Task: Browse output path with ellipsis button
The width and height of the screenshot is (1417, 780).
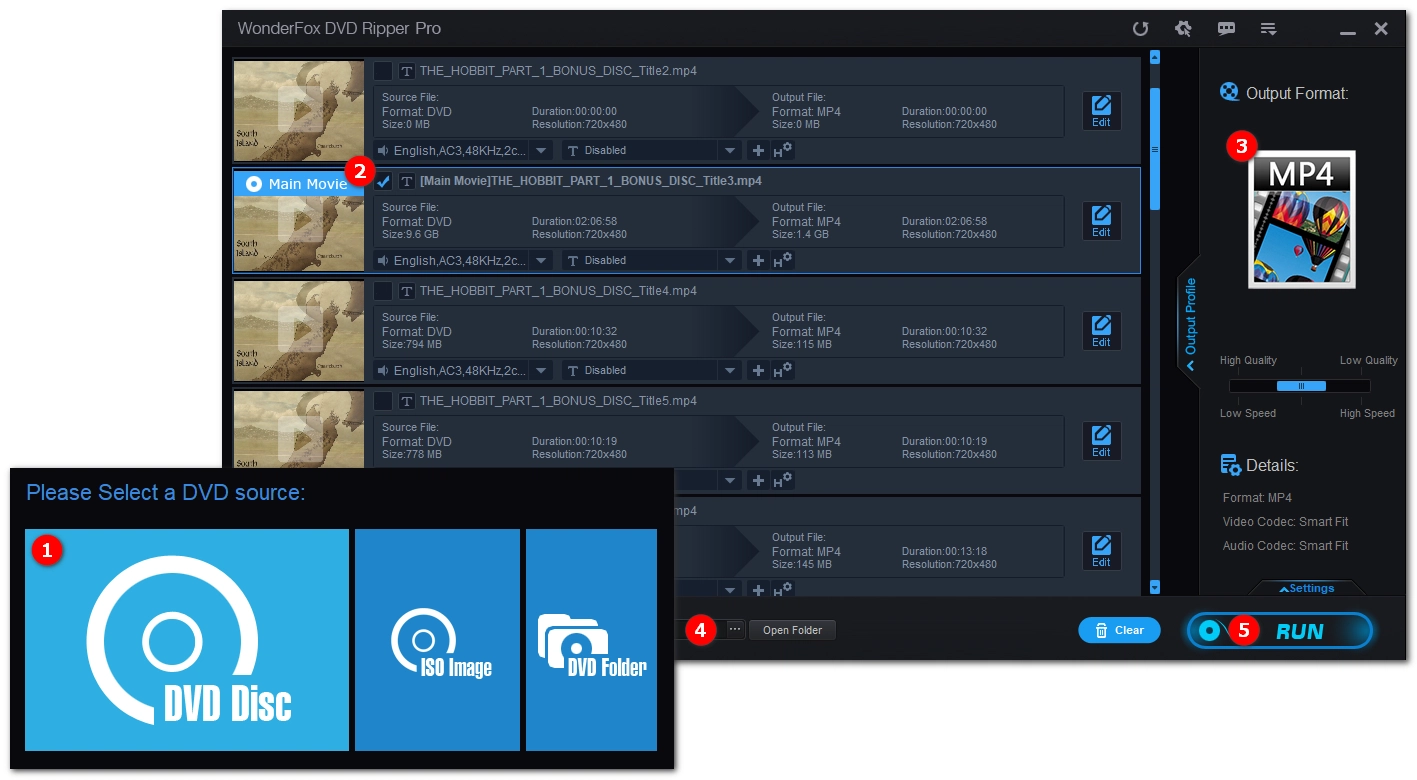Action: (735, 630)
